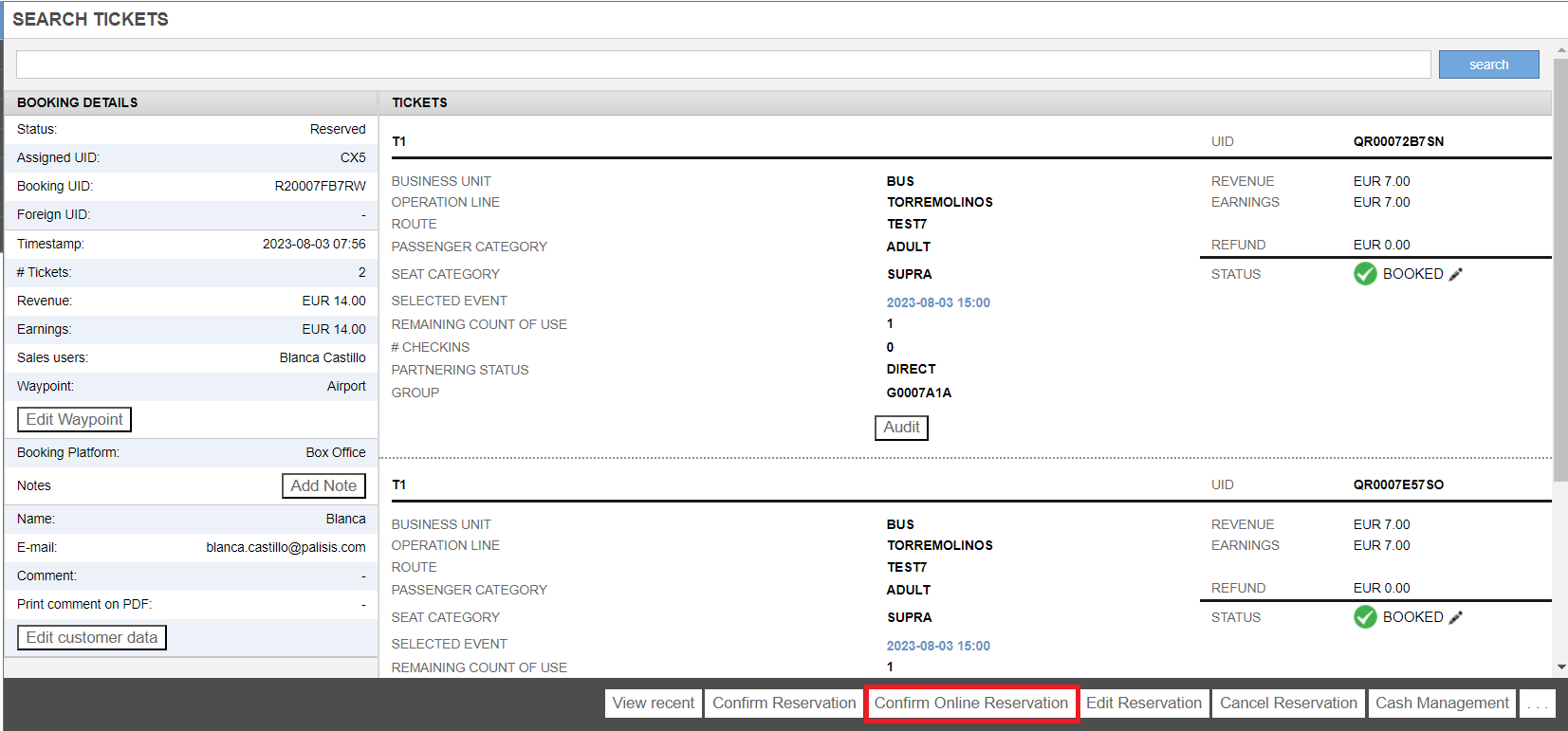The width and height of the screenshot is (1568, 731).
Task: Click the Add Note button
Action: tap(323, 485)
